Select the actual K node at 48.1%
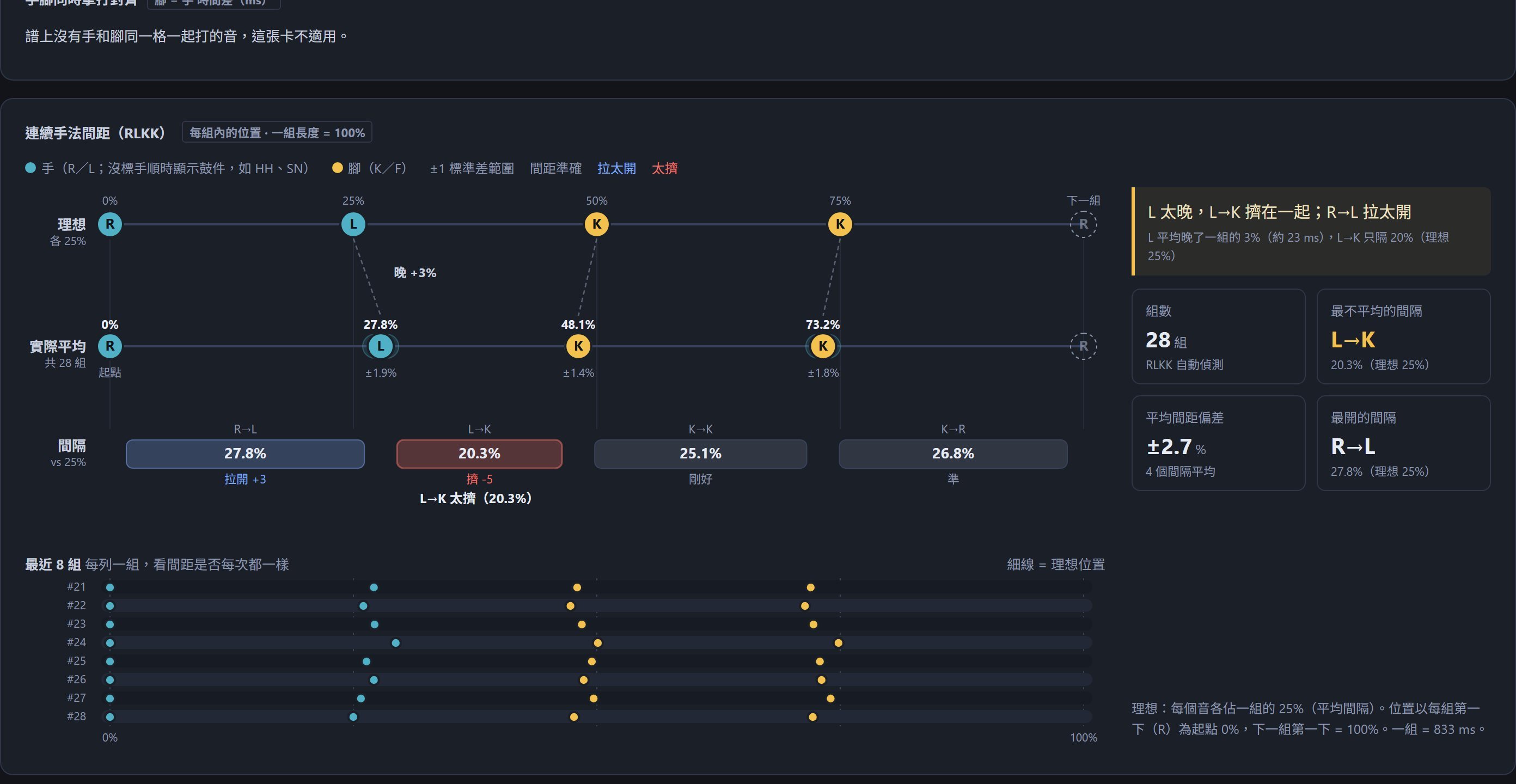This screenshot has height=784, width=1516. [x=578, y=346]
